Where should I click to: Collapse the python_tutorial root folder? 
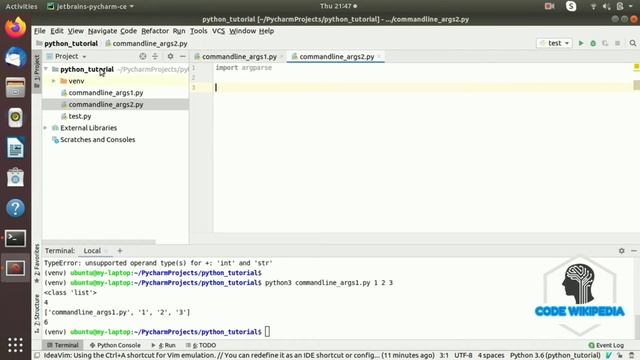click(x=46, y=69)
